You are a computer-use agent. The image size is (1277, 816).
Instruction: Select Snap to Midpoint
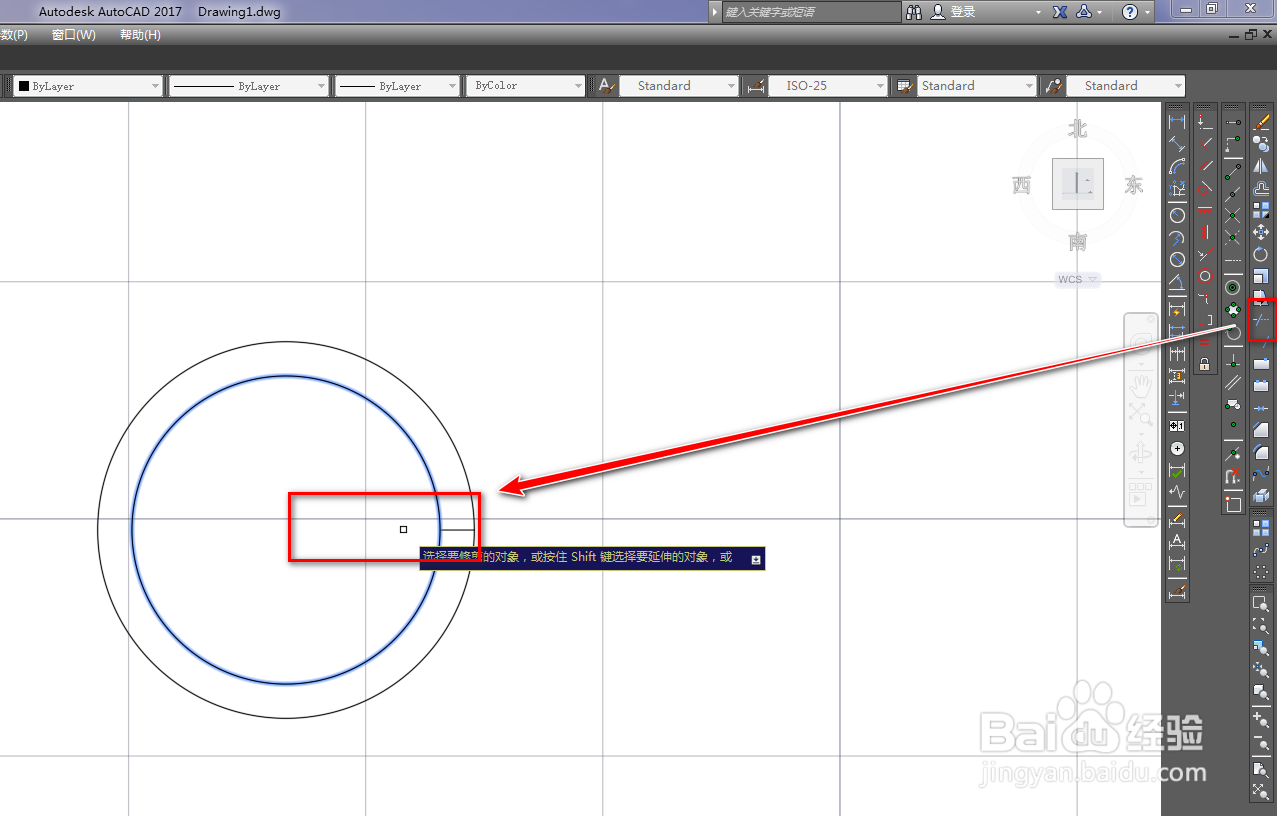coord(1233,195)
